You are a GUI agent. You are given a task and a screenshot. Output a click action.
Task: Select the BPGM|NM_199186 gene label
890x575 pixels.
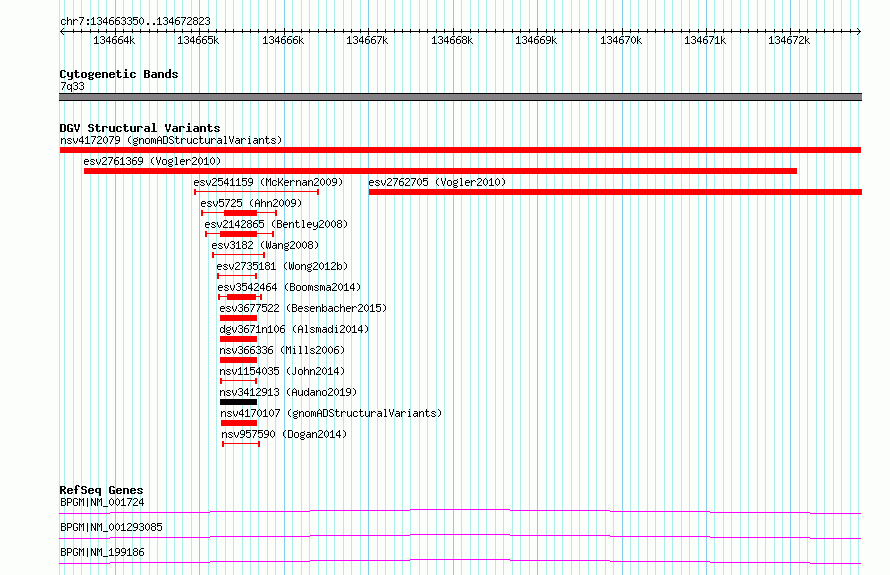pyautogui.click(x=102, y=552)
